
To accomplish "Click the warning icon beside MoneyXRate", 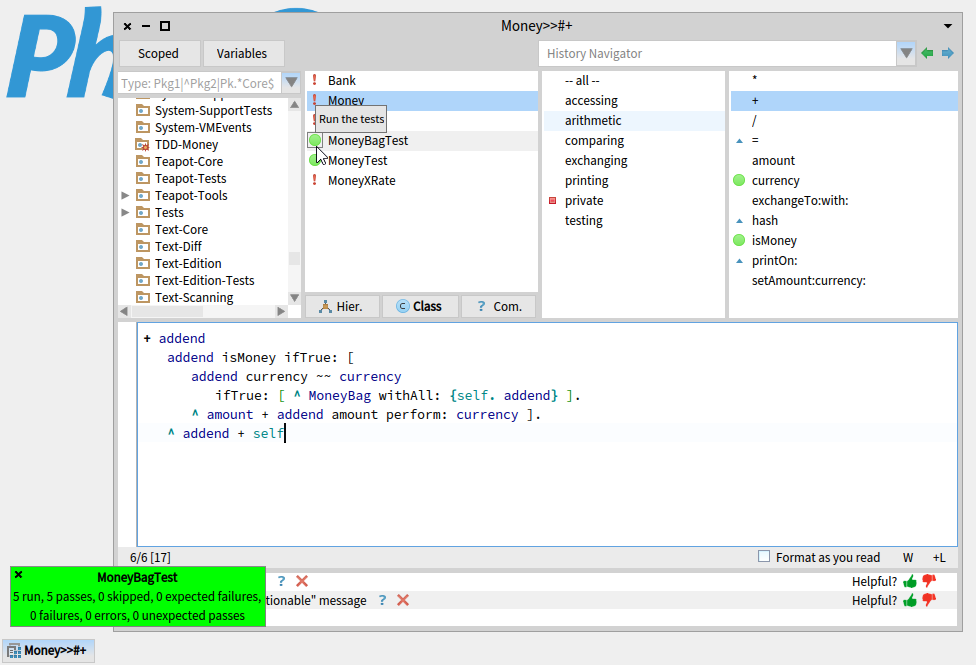I will [315, 181].
